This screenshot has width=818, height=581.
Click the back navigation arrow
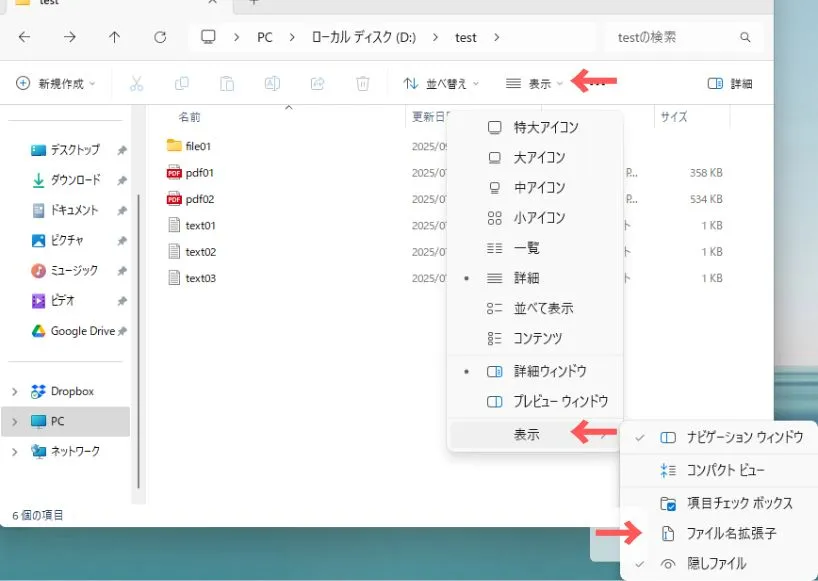(x=24, y=38)
